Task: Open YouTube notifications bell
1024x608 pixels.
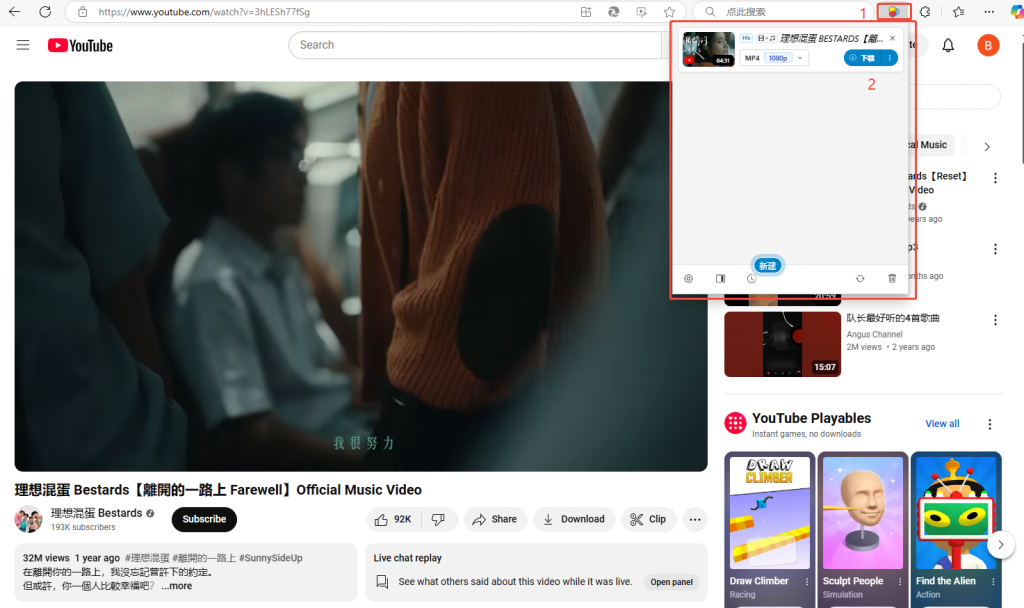Action: coord(948,45)
